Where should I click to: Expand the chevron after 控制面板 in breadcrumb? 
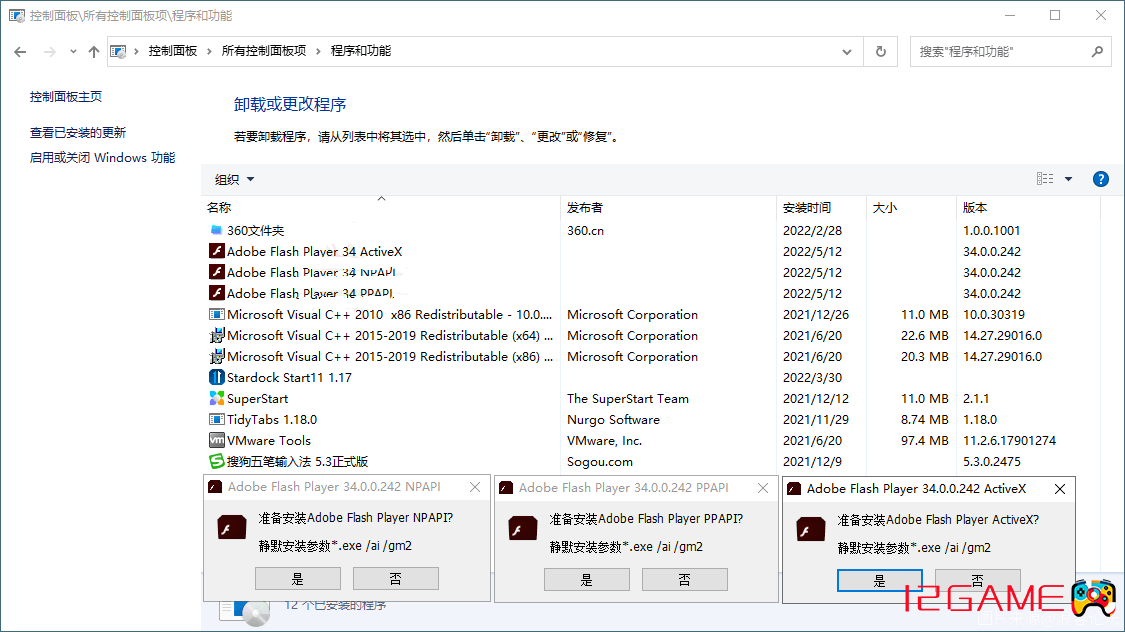pyautogui.click(x=209, y=52)
